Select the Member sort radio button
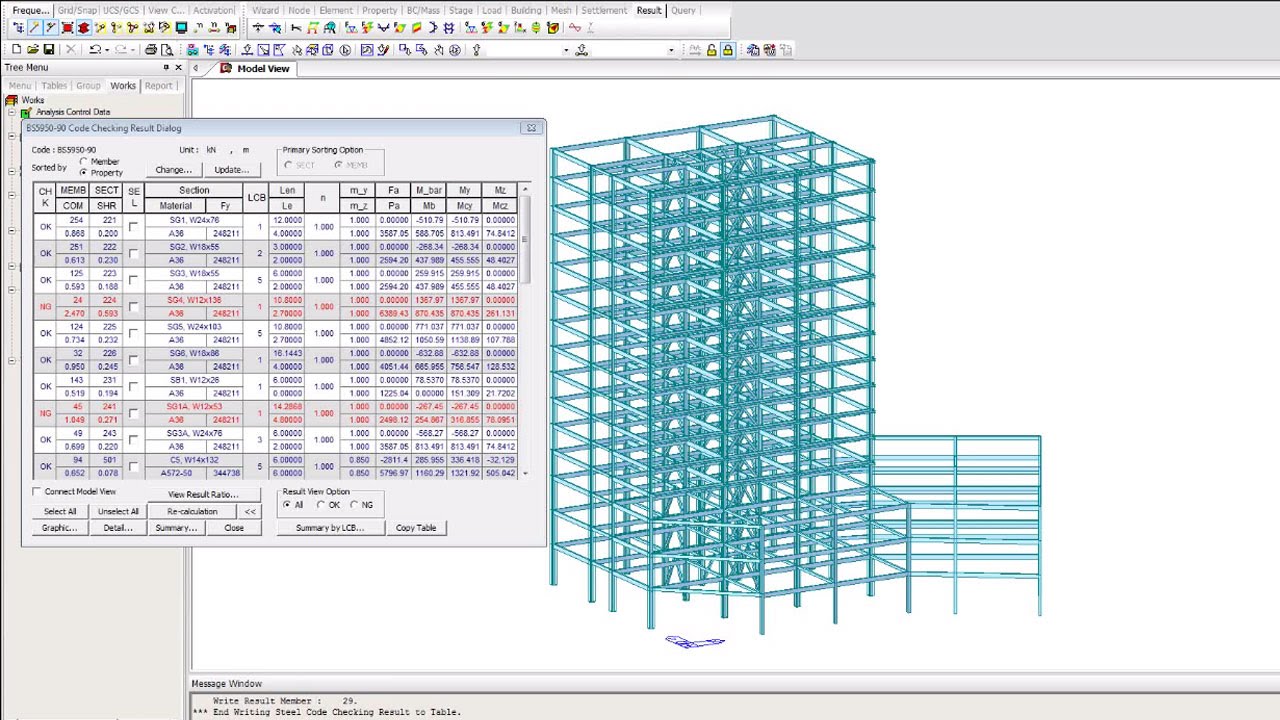Image resolution: width=1280 pixels, height=720 pixels. (x=83, y=162)
